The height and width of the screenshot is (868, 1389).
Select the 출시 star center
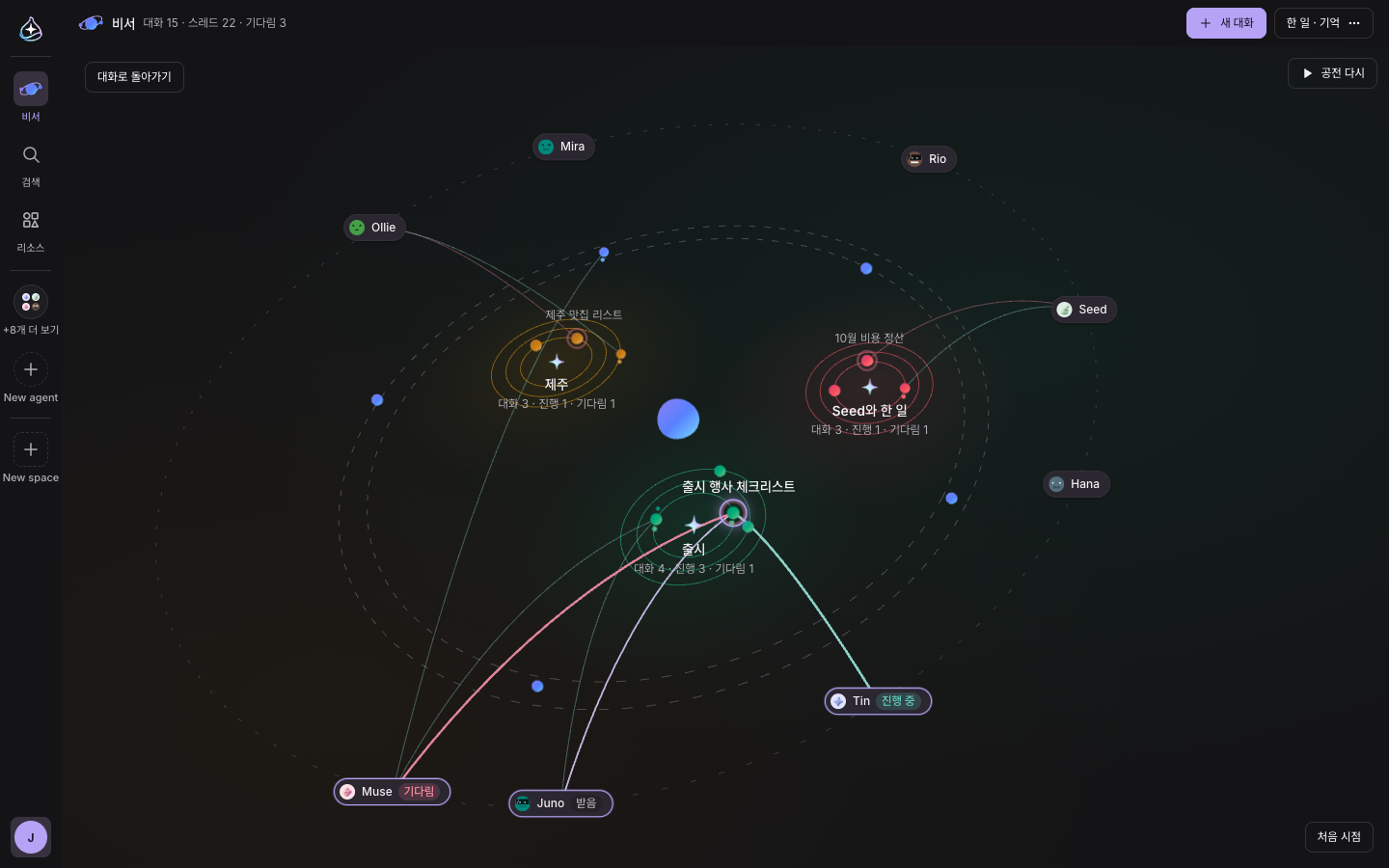pos(694,525)
